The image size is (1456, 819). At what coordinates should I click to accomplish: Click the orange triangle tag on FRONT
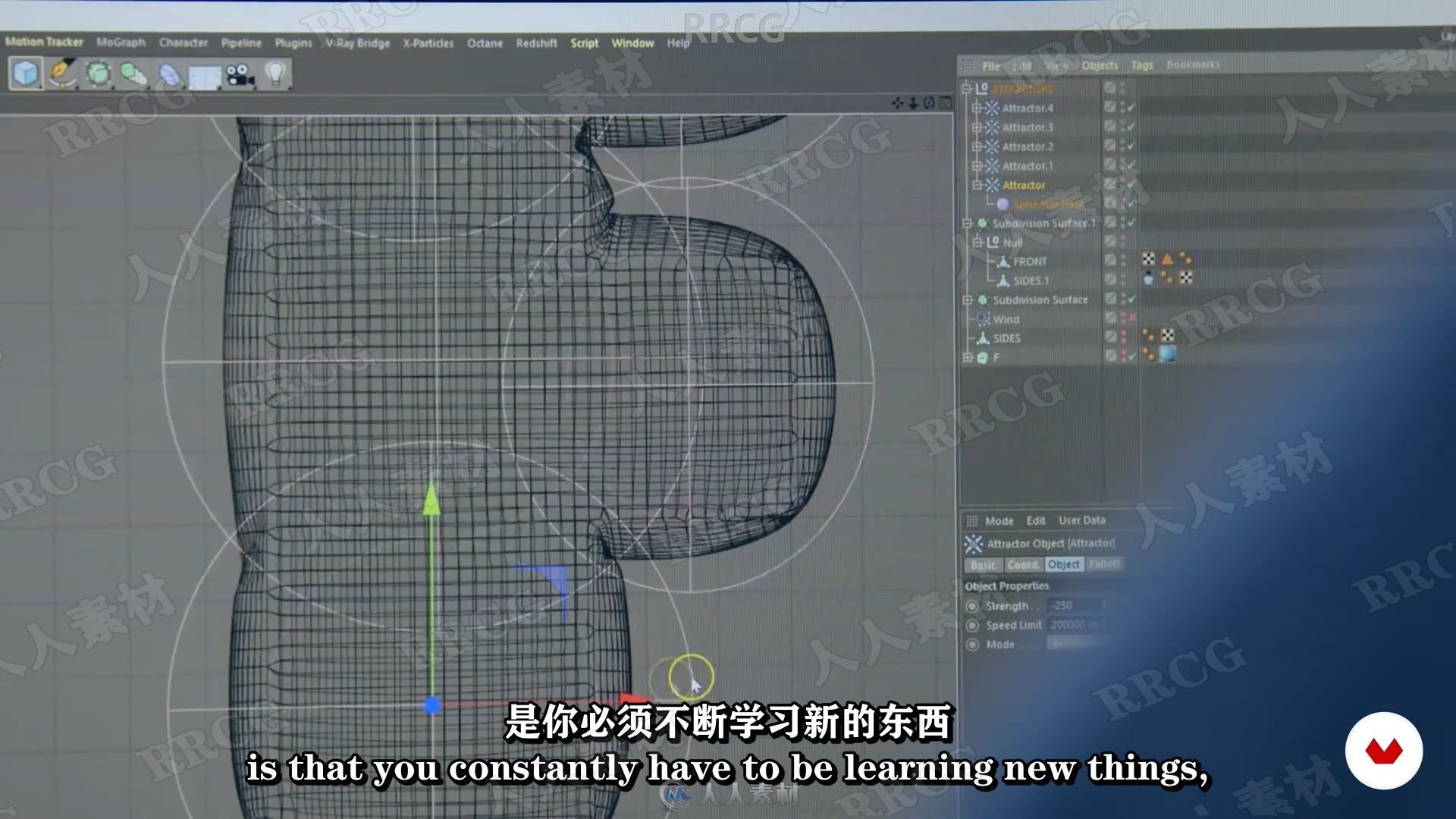click(1167, 259)
